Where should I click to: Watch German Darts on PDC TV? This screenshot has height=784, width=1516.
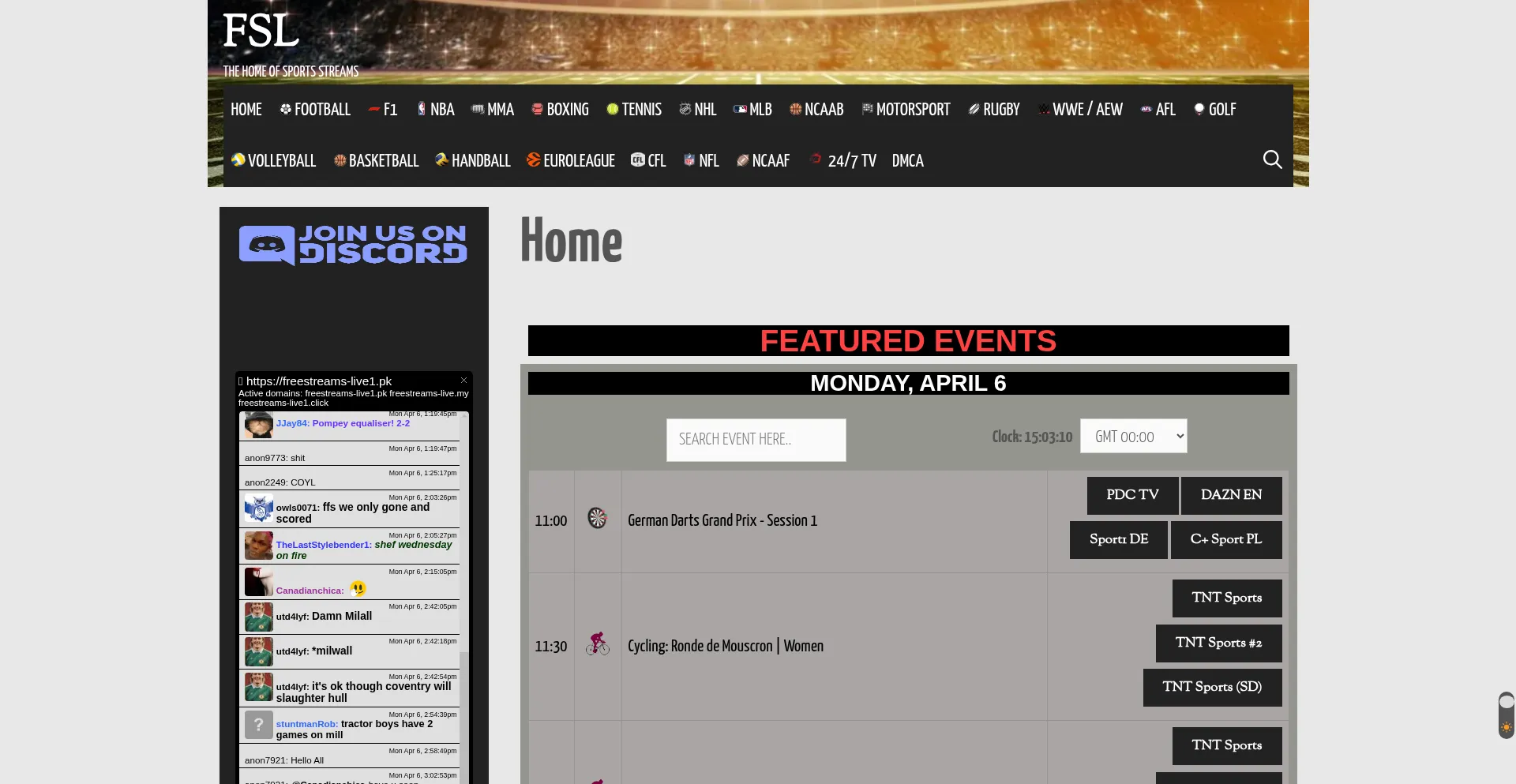click(x=1132, y=495)
